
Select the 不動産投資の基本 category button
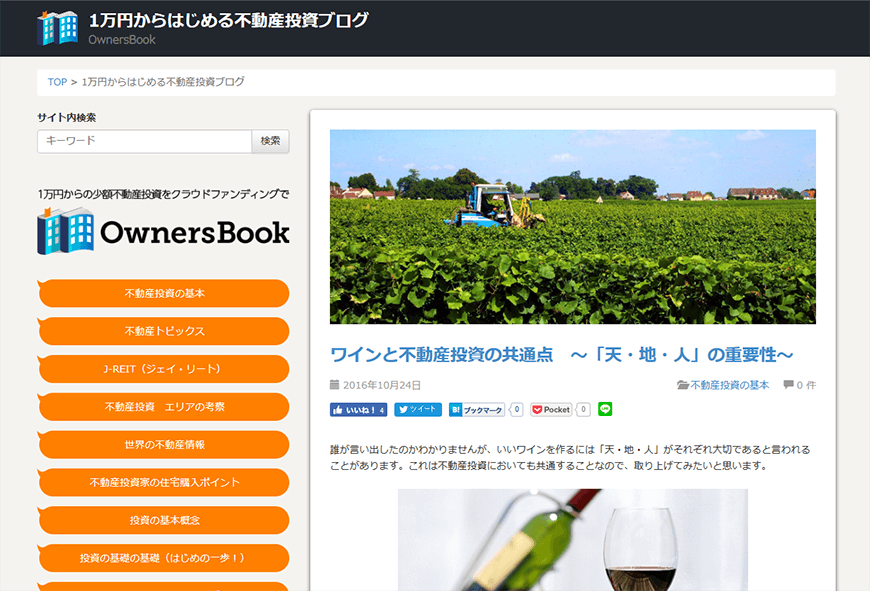(164, 293)
